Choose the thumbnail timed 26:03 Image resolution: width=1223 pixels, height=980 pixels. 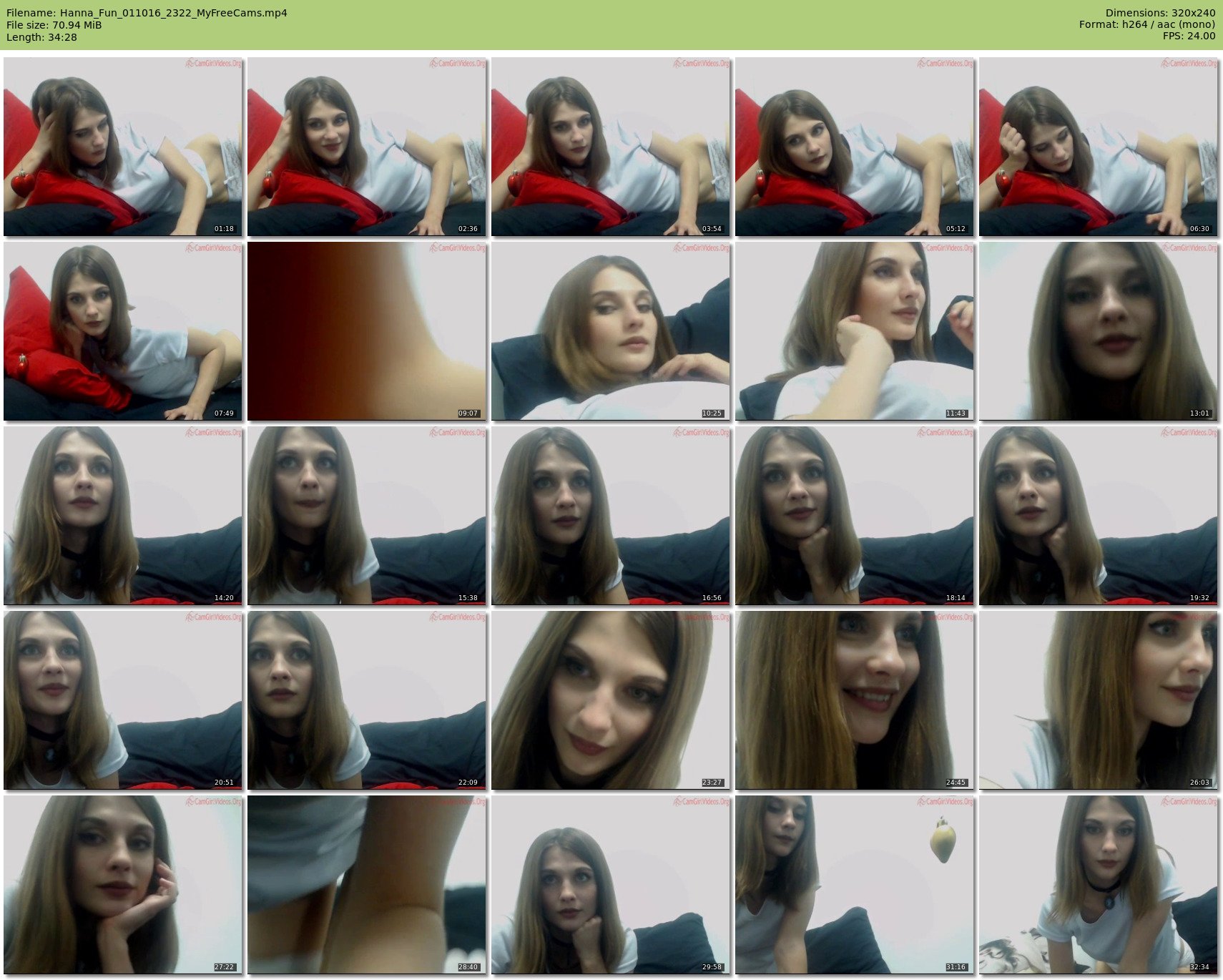1099,700
